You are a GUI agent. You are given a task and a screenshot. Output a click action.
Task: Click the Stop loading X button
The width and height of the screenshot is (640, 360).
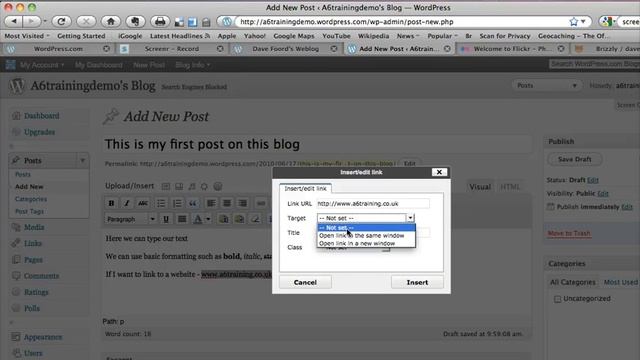coord(86,21)
